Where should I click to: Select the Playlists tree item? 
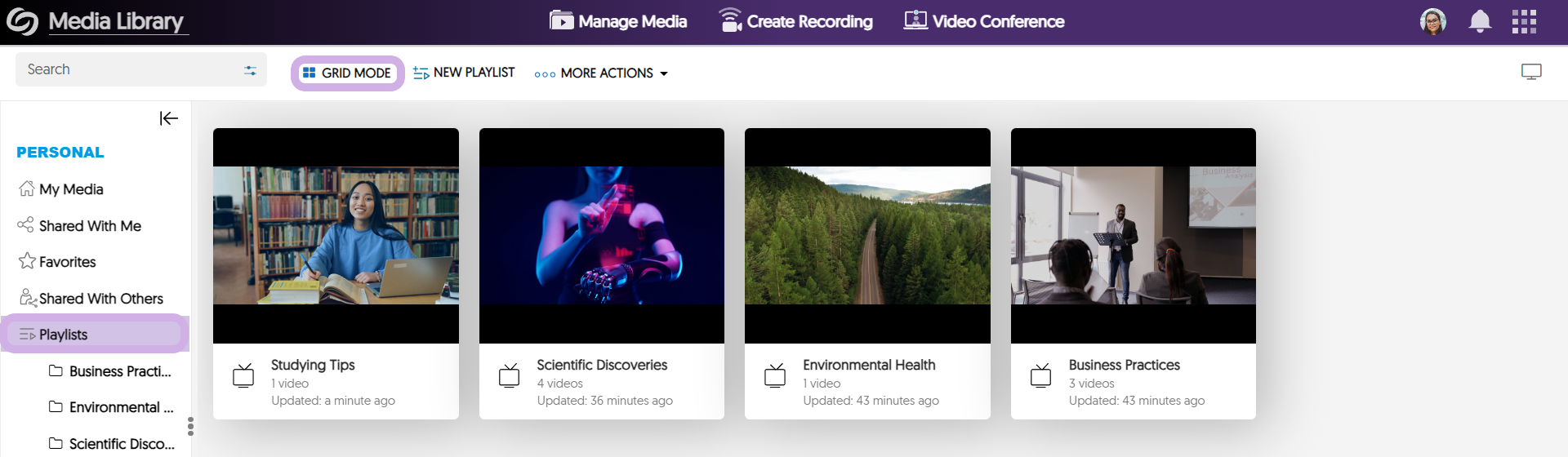(64, 335)
